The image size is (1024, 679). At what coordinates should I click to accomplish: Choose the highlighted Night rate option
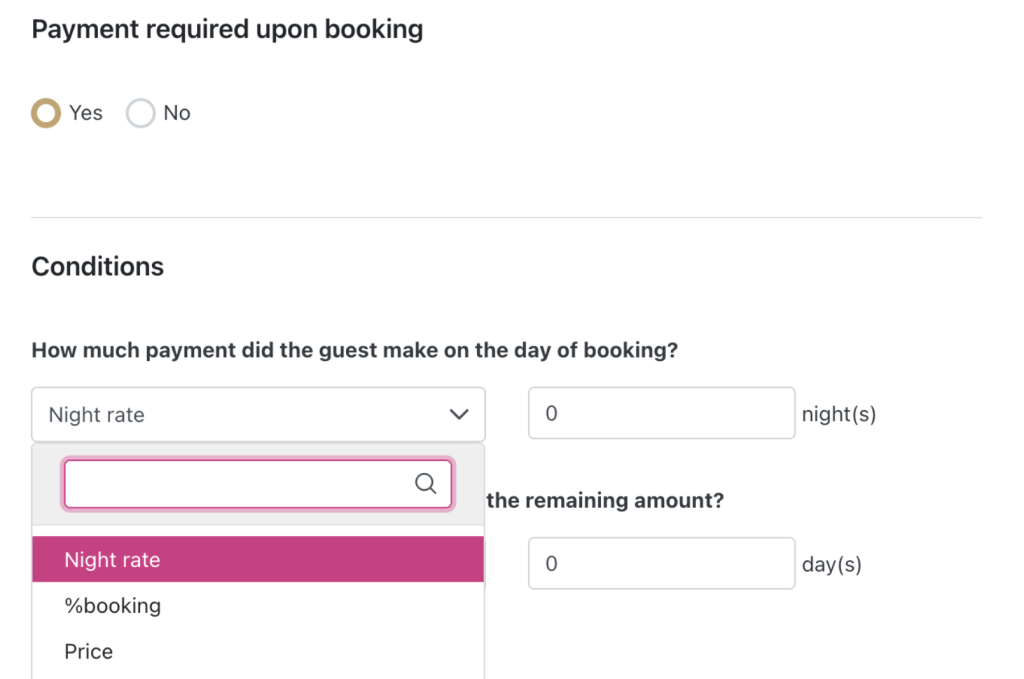tap(258, 560)
